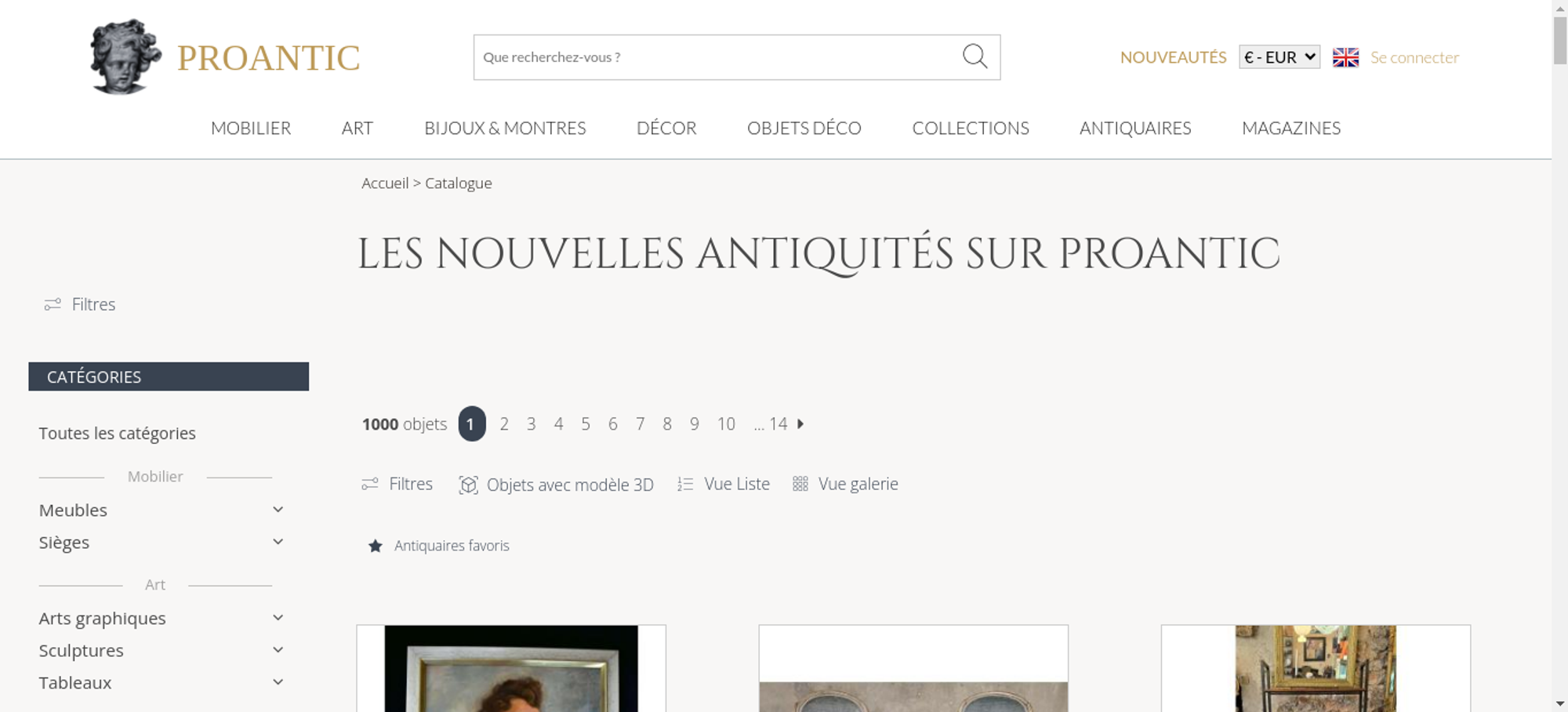Open the MOBILIER menu
This screenshot has height=712, width=1568.
pyautogui.click(x=251, y=128)
